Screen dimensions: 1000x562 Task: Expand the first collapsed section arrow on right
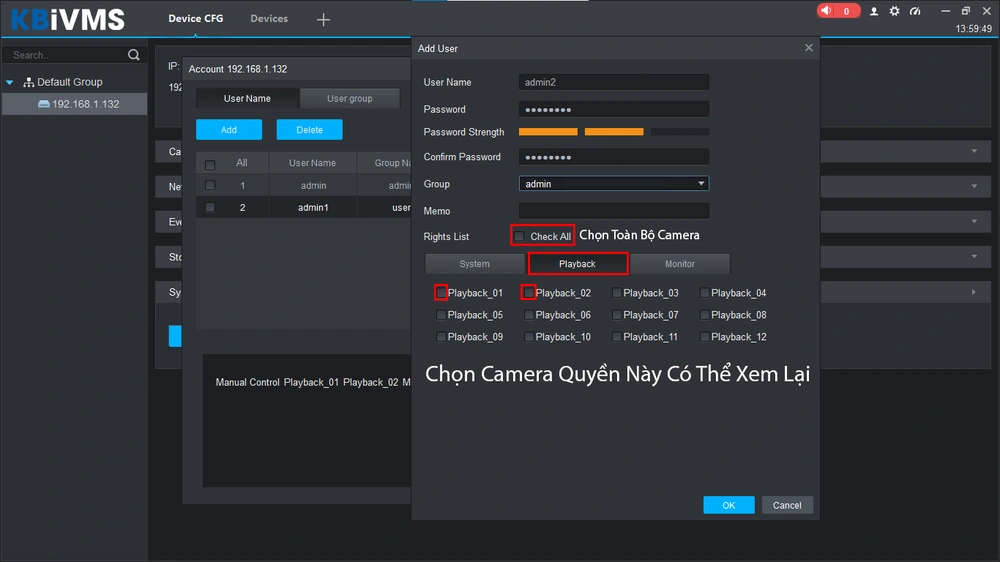pyautogui.click(x=974, y=151)
